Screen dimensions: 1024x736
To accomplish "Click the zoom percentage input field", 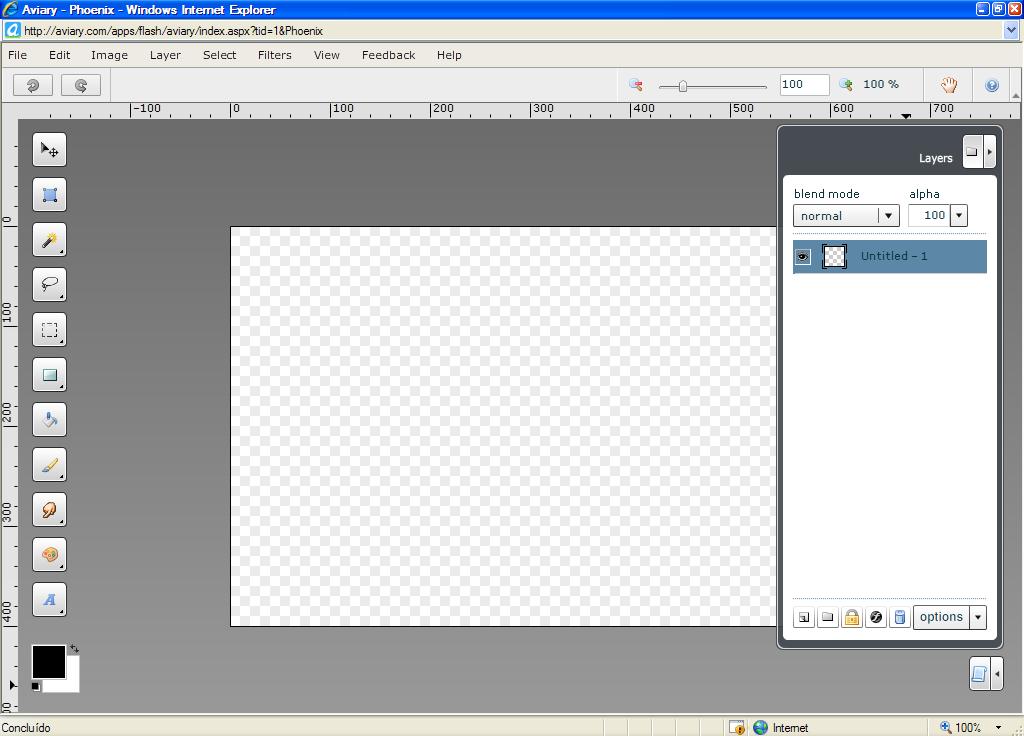I will tap(805, 84).
